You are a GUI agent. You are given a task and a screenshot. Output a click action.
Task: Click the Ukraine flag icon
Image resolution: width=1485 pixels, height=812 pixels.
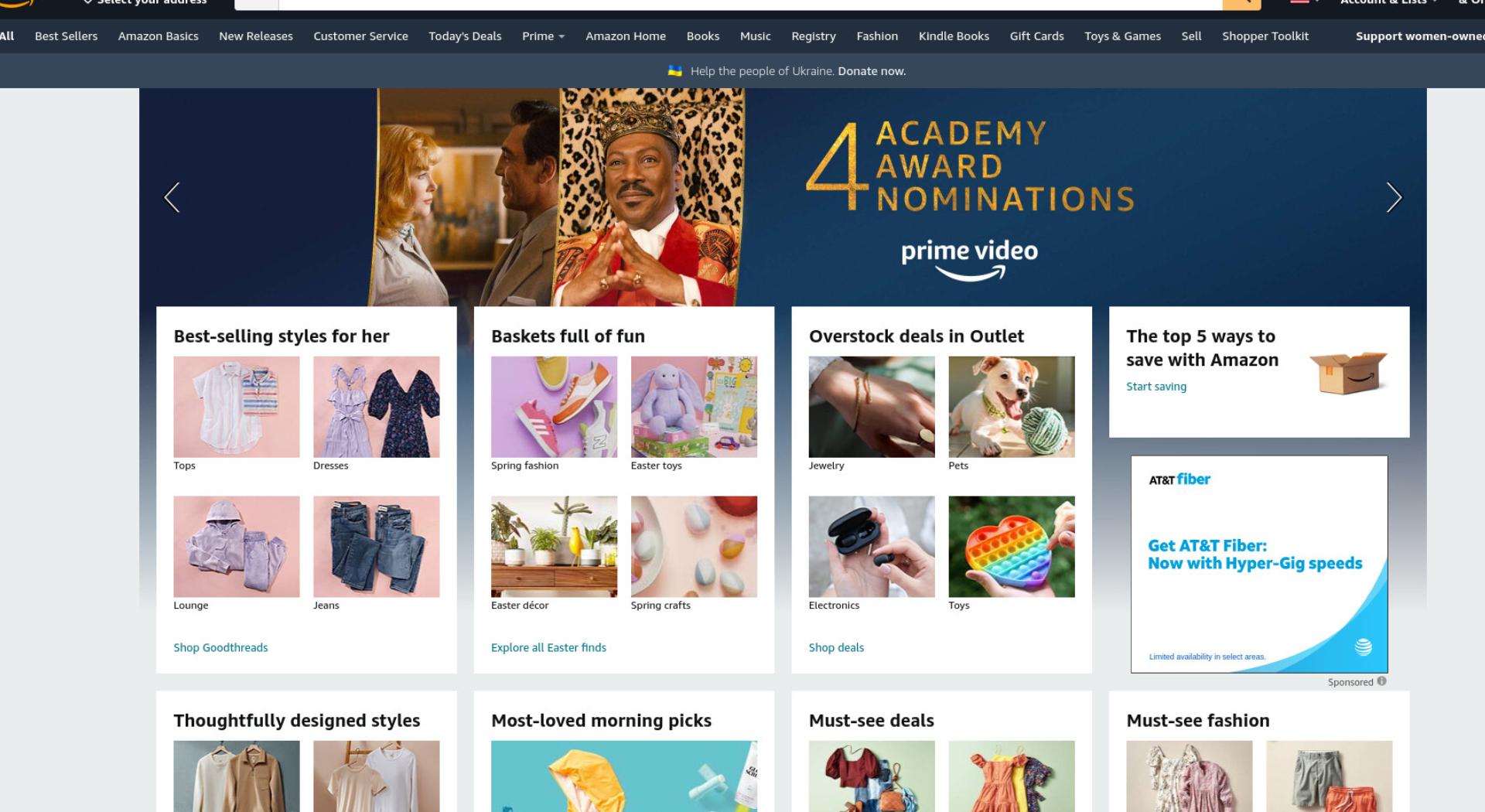click(x=674, y=70)
